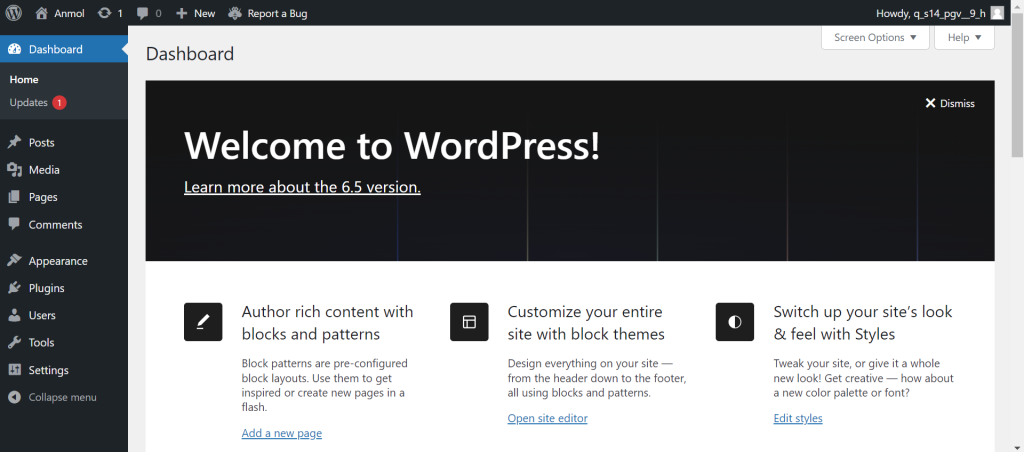Click the Pages icon in sidebar
Viewport: 1024px width, 452px height.
[x=14, y=197]
